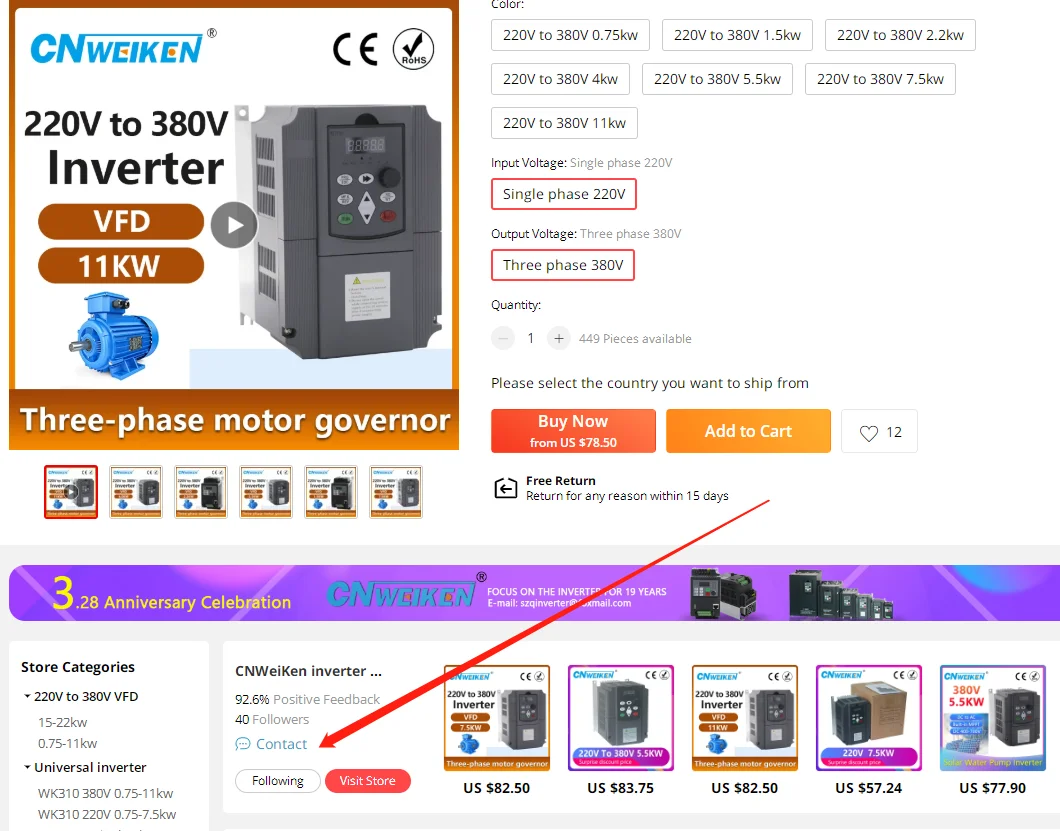Collapse the 220V to 380V VFD category

(27, 696)
